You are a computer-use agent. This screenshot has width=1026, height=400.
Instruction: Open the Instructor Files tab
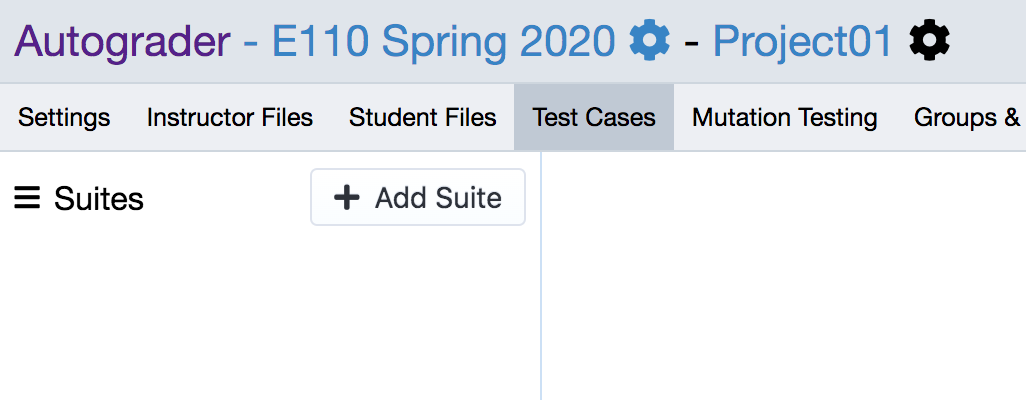[230, 118]
